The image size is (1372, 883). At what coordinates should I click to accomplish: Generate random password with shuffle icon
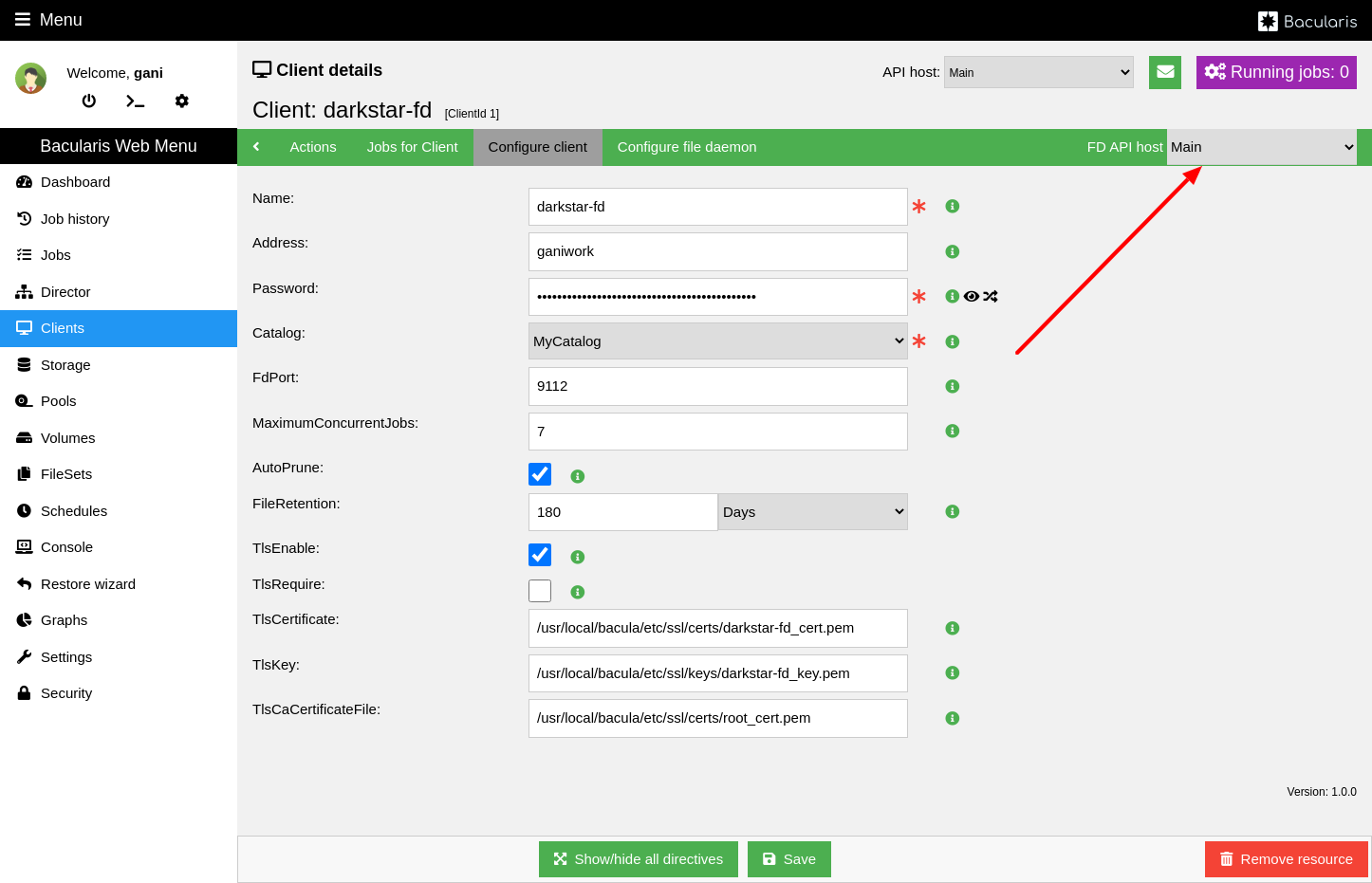[991, 296]
